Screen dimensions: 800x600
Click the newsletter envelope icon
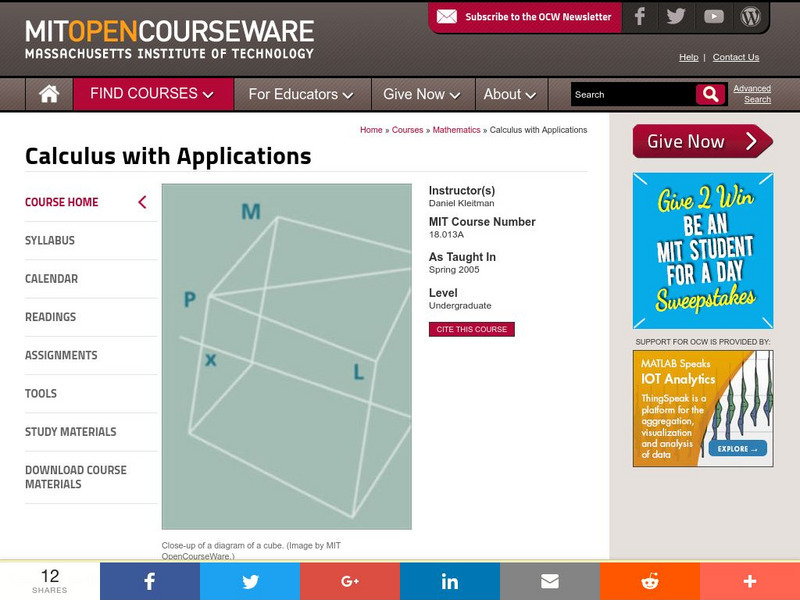click(447, 17)
